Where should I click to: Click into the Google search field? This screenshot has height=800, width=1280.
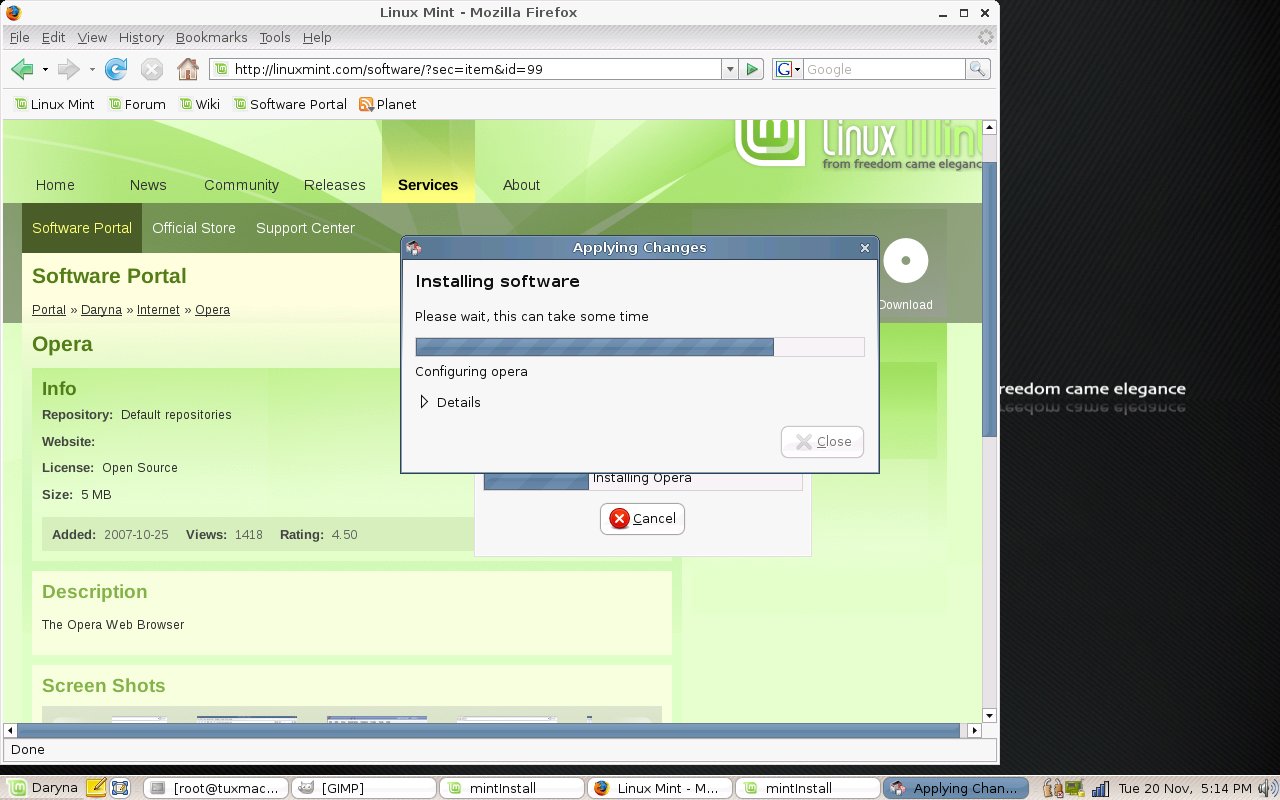(x=884, y=69)
